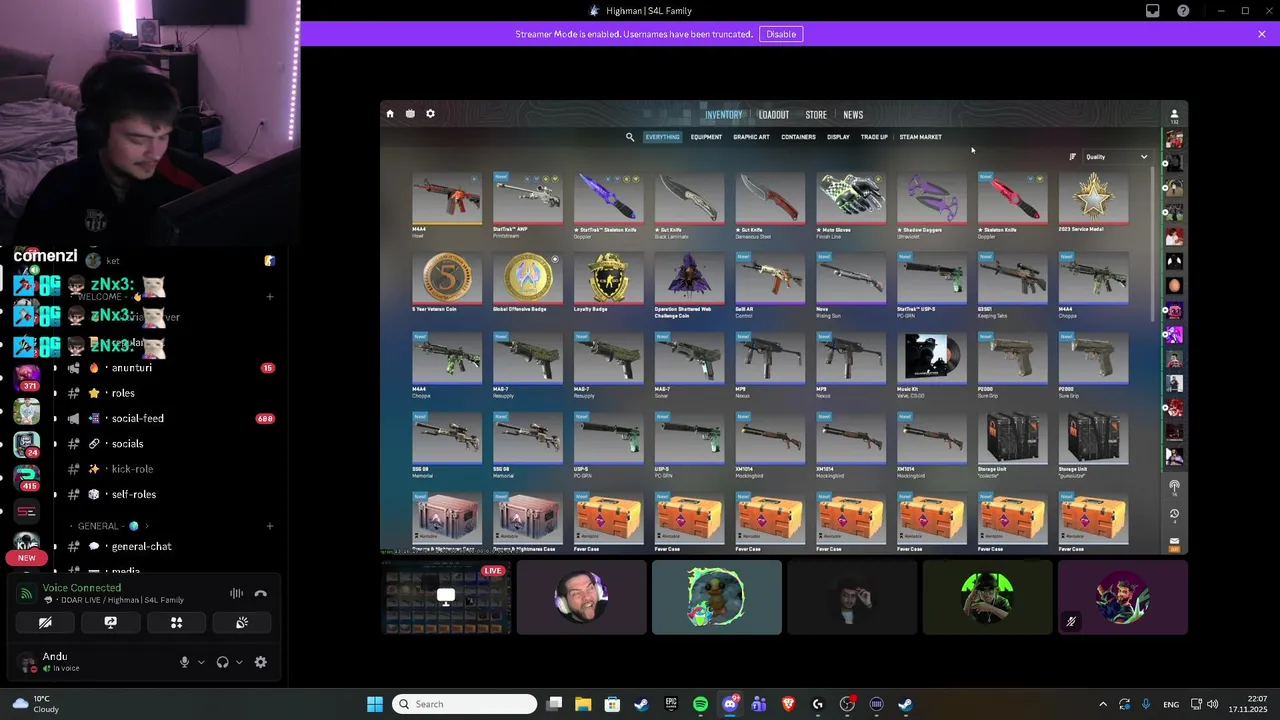Viewport: 1280px width, 720px height.
Task: Open microphone input options arrow
Action: pyautogui.click(x=201, y=662)
